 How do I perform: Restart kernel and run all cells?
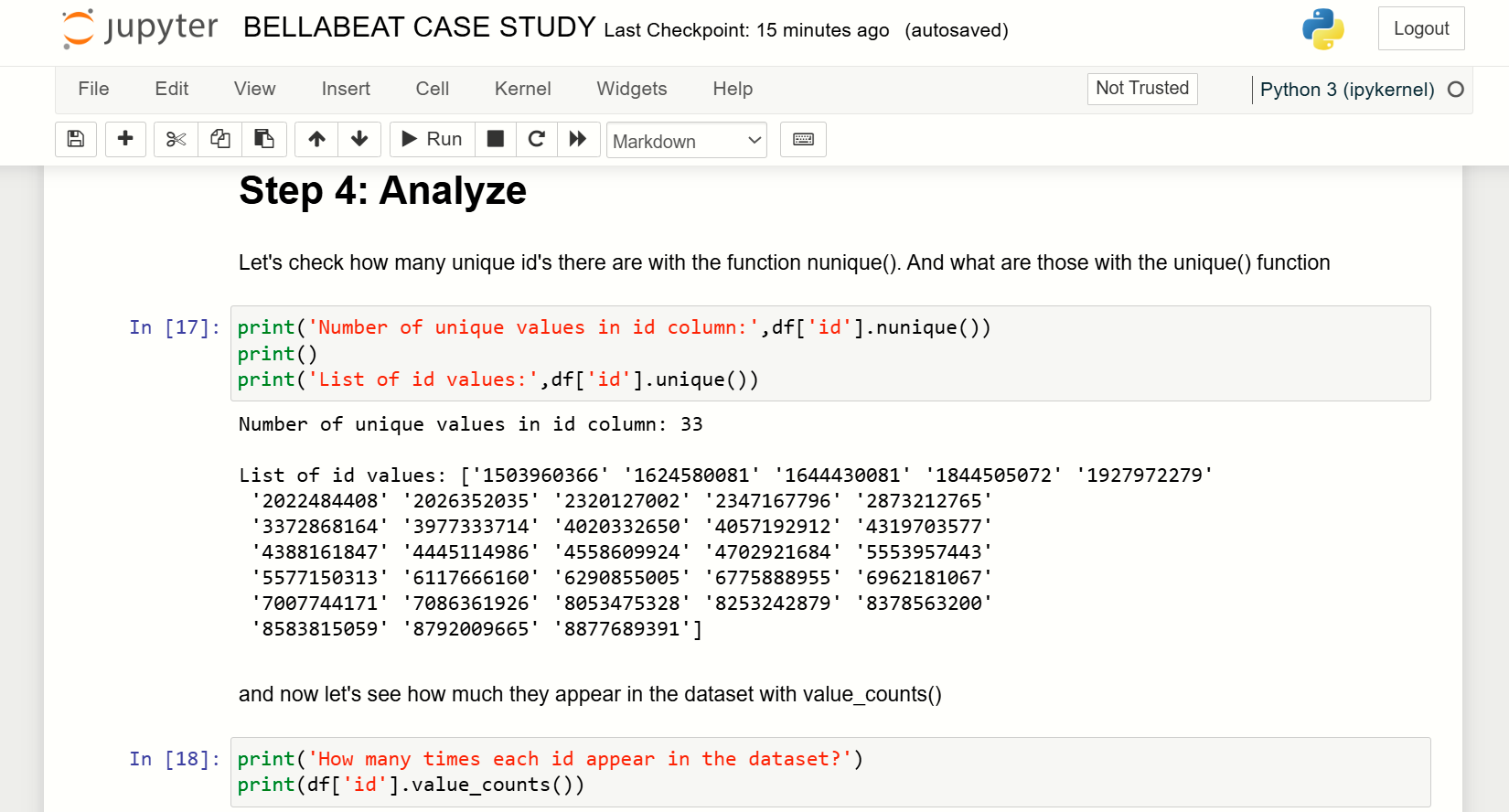click(x=578, y=139)
